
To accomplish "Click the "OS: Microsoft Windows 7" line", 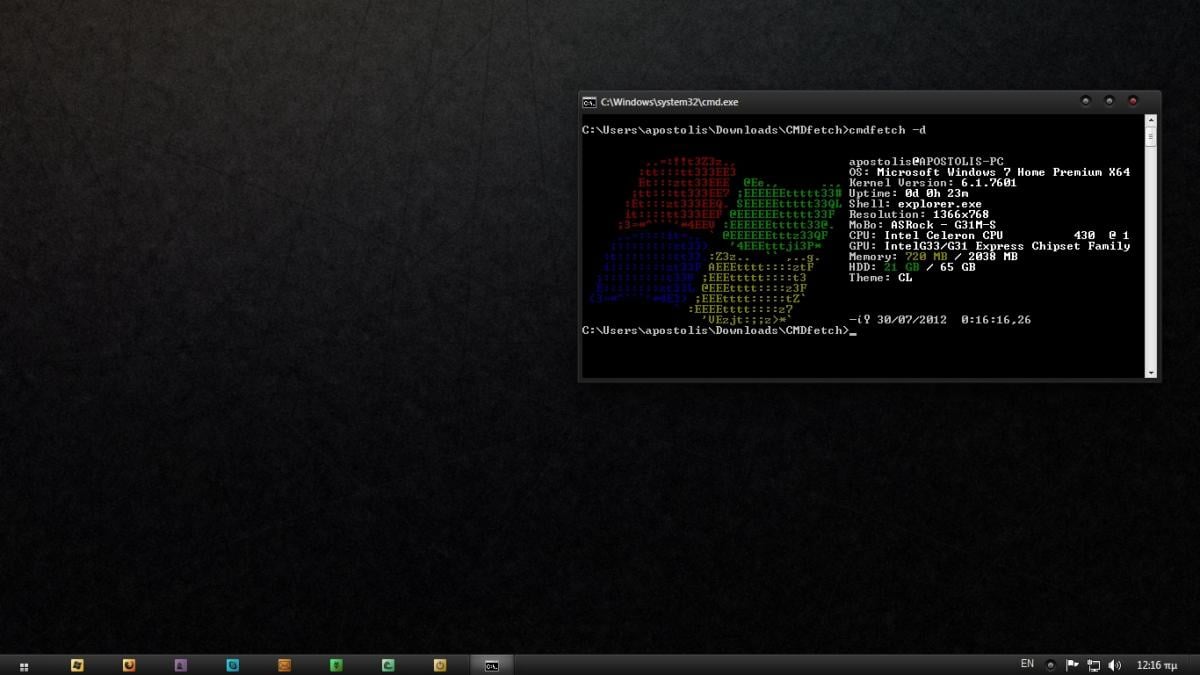I will (989, 172).
